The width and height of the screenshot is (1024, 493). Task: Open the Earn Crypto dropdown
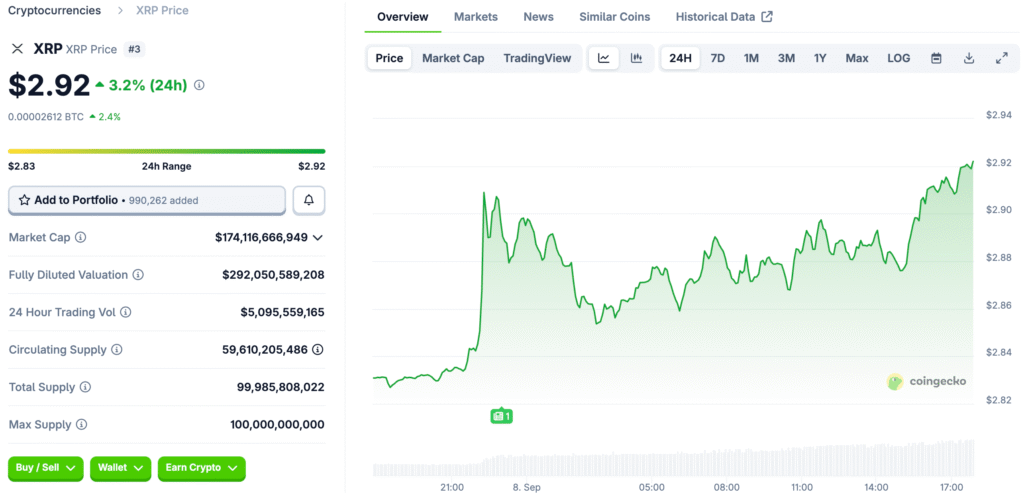click(x=202, y=468)
